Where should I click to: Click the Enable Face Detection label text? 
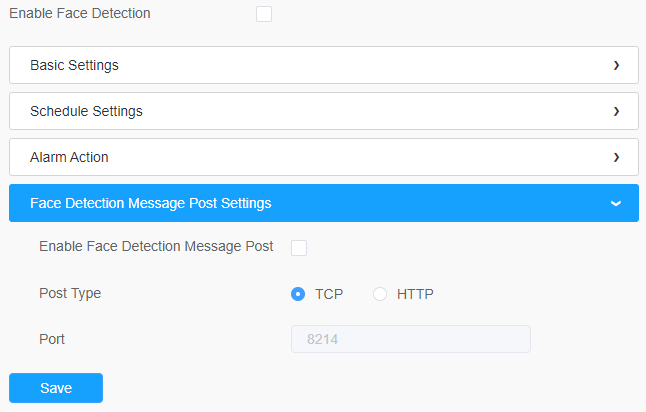point(80,13)
